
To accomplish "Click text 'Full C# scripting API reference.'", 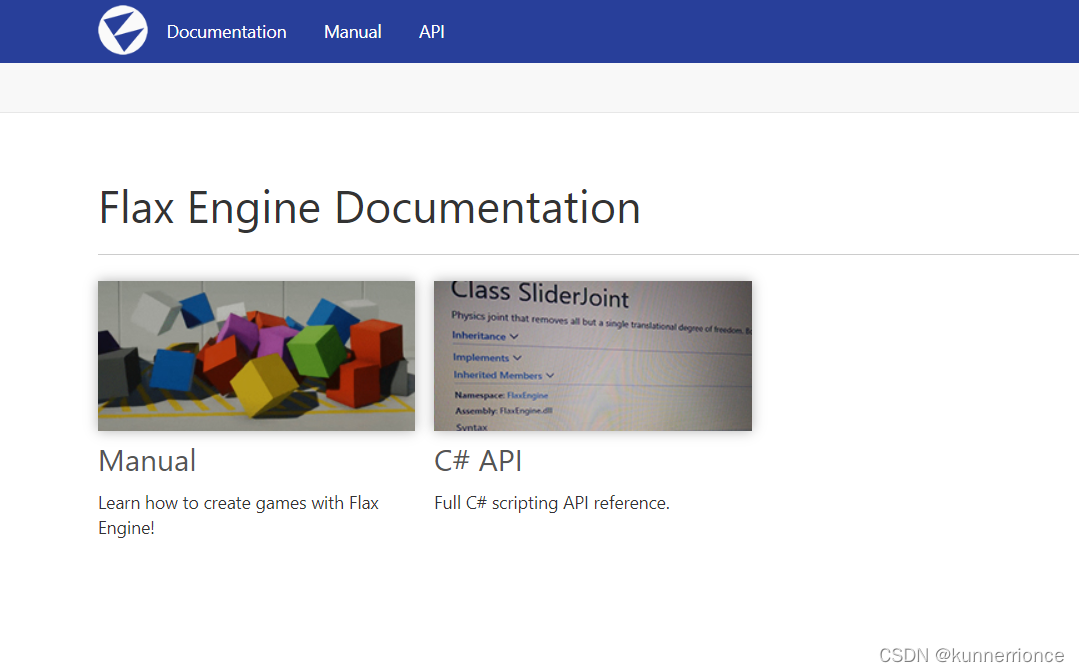I will tap(552, 503).
